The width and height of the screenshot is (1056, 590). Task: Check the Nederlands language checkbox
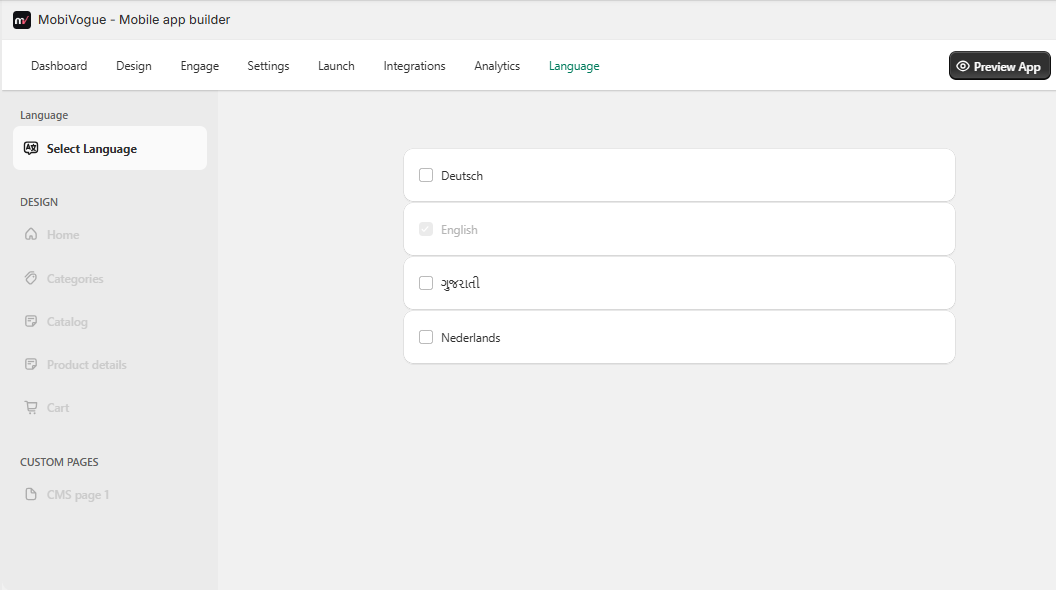click(x=426, y=337)
